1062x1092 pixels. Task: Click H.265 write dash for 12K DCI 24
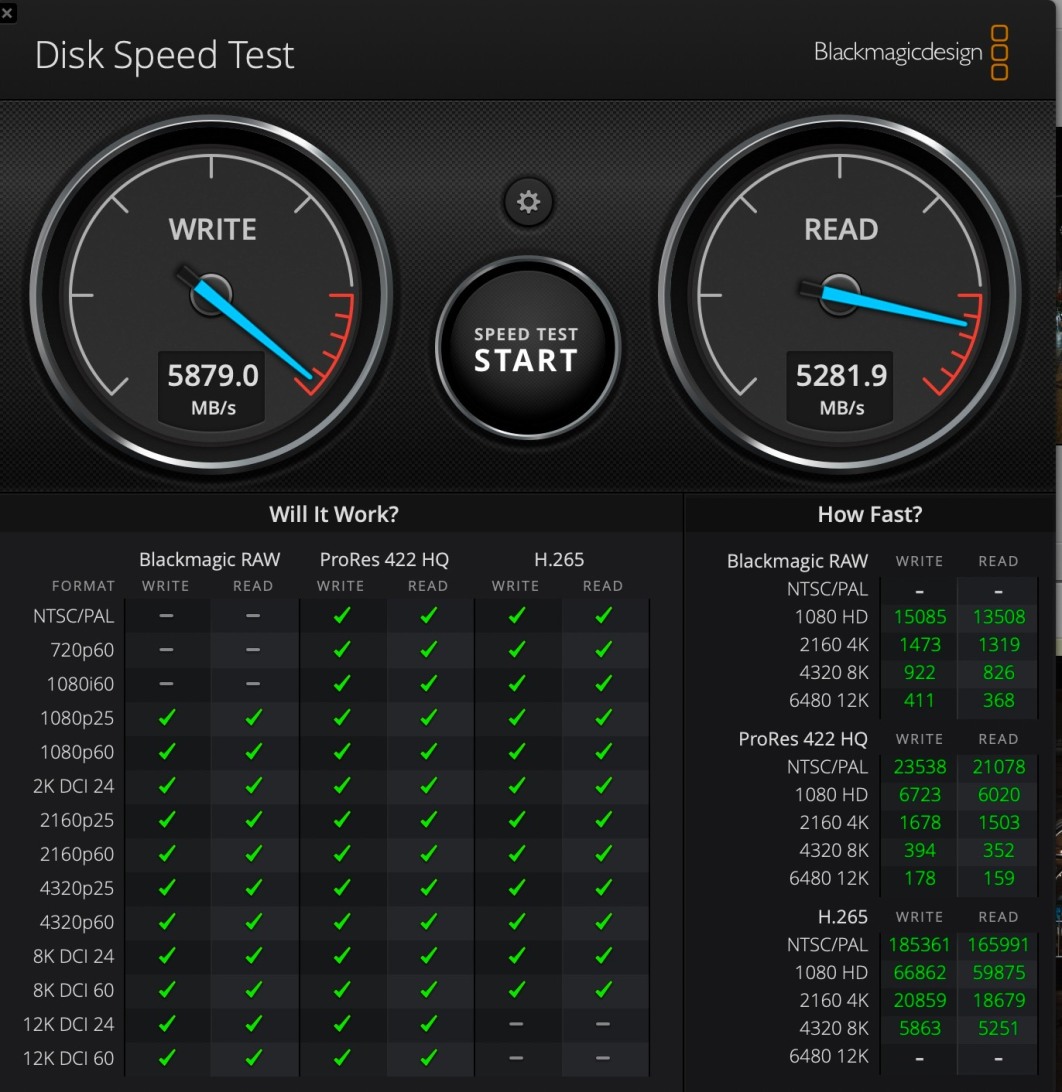tap(516, 1024)
